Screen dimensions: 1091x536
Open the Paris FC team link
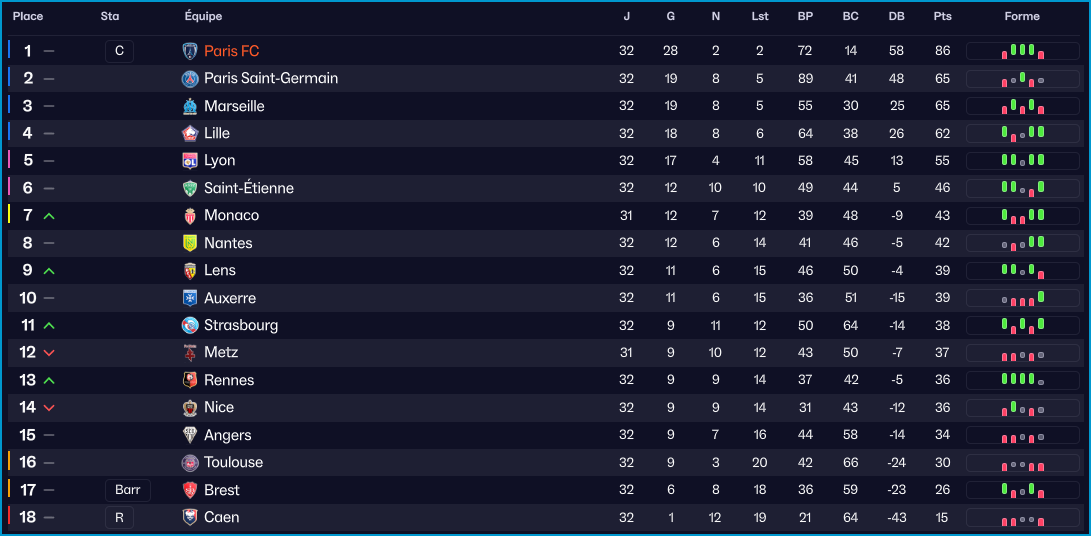pos(232,51)
